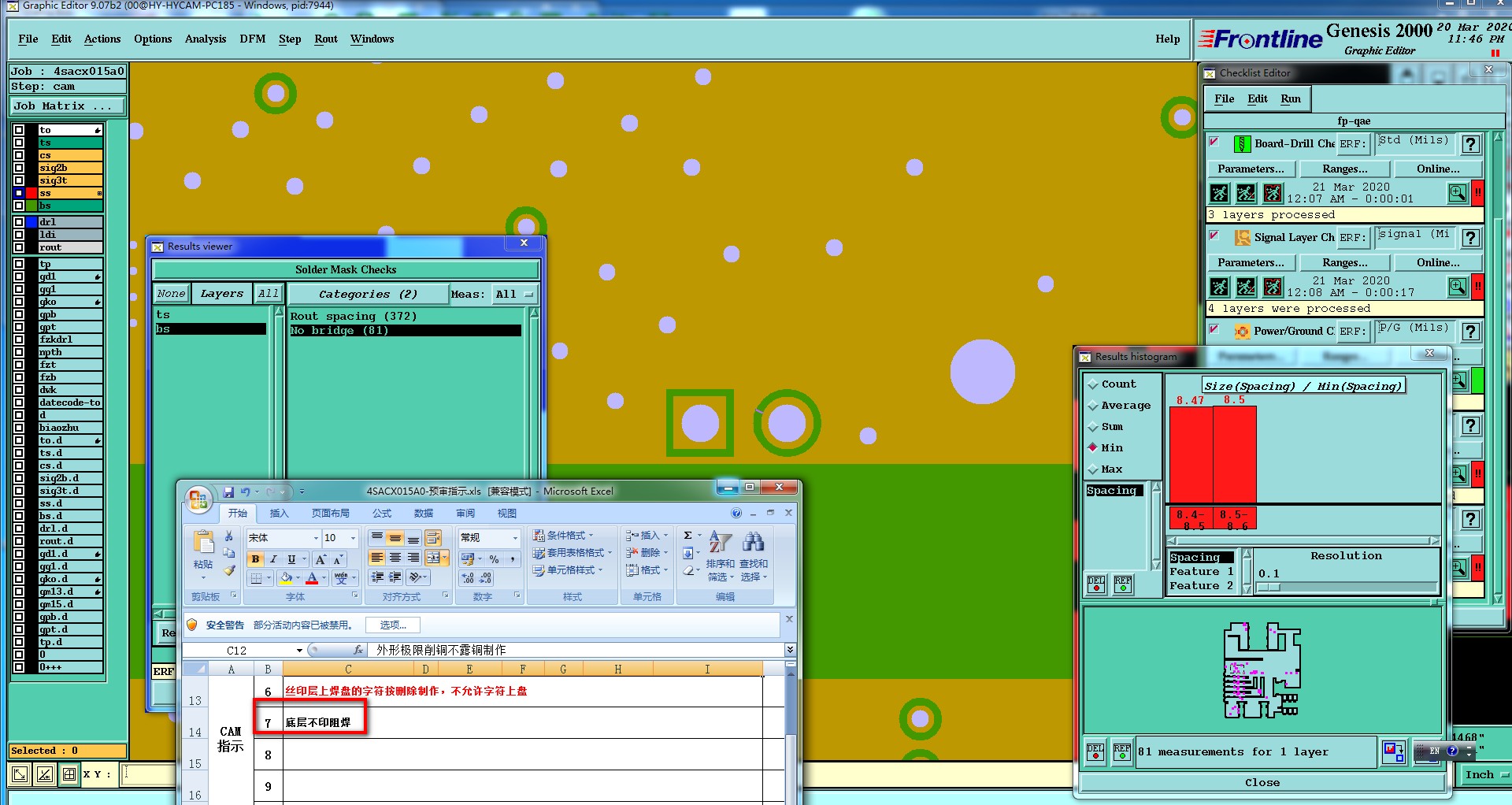This screenshot has width=1512, height=805.
Task: Click the Cut scissors icon in Excel
Action: pyautogui.click(x=228, y=536)
